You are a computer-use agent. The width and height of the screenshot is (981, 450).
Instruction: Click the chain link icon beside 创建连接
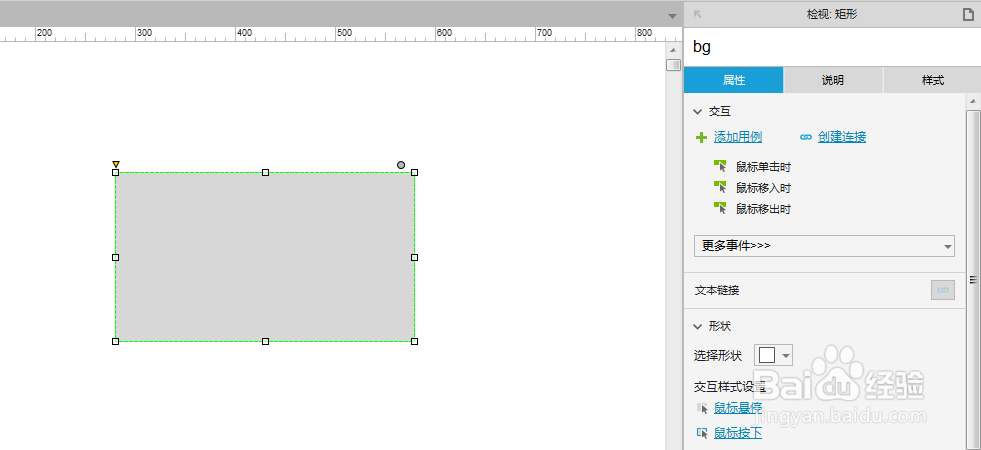click(x=806, y=137)
